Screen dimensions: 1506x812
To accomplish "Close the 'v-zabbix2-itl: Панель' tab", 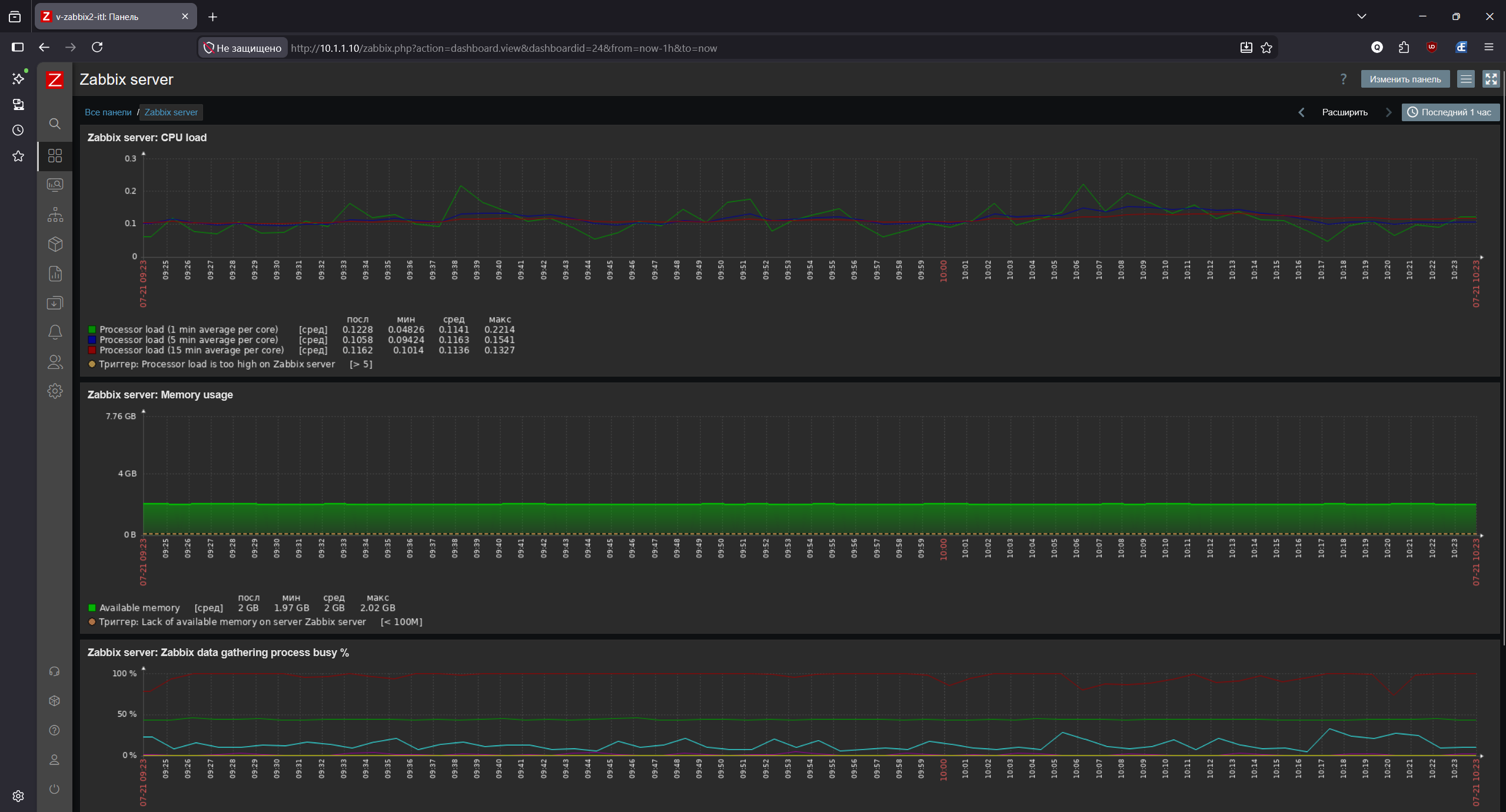I will pos(185,16).
